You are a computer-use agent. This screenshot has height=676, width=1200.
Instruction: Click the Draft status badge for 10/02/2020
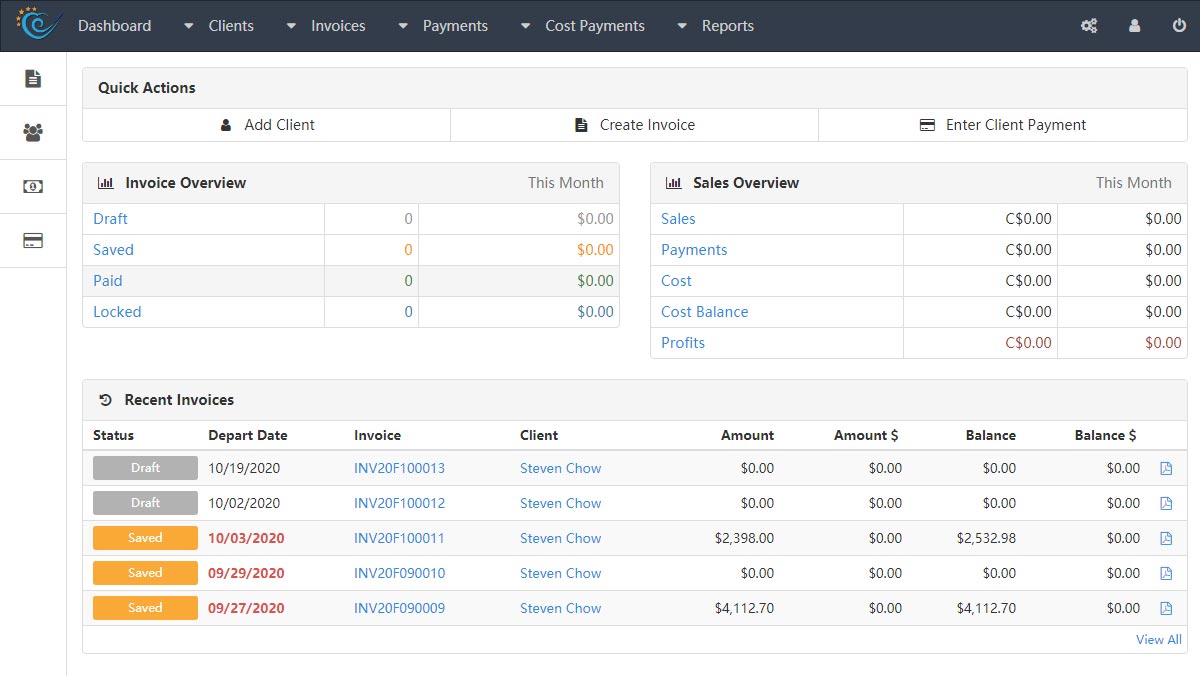145,503
